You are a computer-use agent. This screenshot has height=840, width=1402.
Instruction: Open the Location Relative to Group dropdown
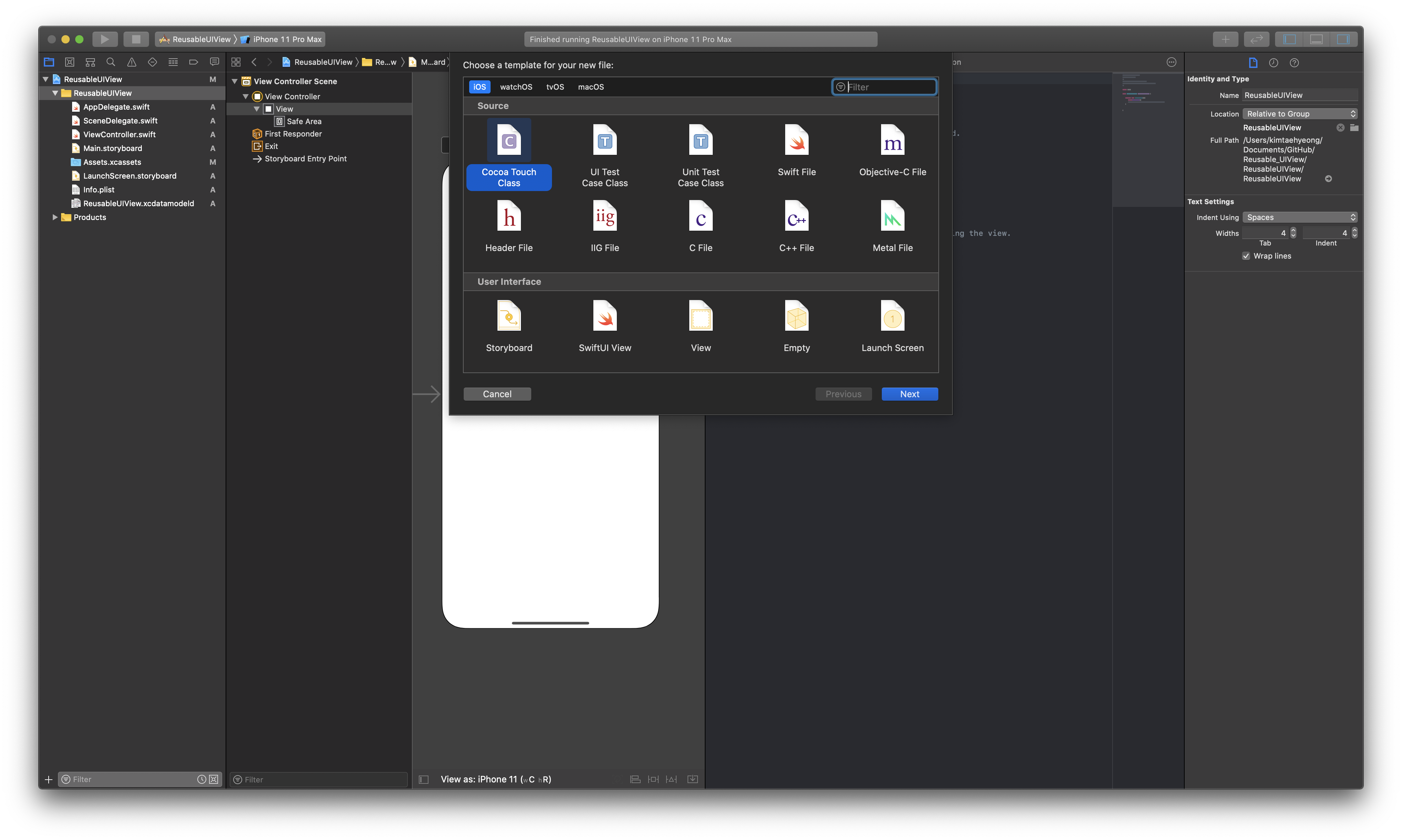pyautogui.click(x=1300, y=114)
